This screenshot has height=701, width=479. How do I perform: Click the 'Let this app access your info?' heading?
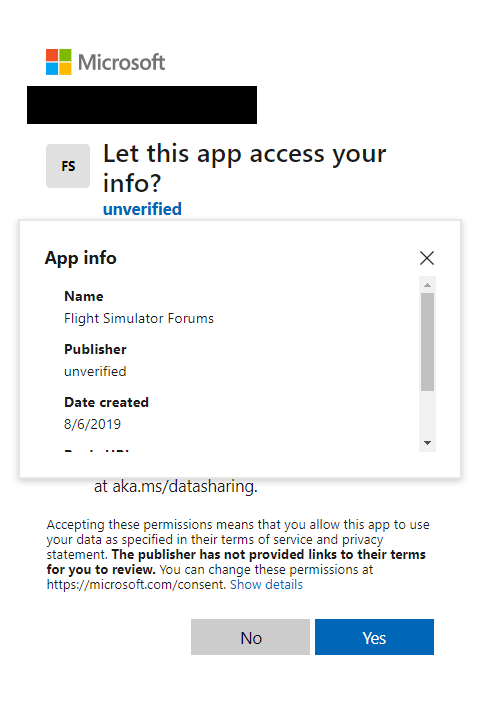coord(245,168)
